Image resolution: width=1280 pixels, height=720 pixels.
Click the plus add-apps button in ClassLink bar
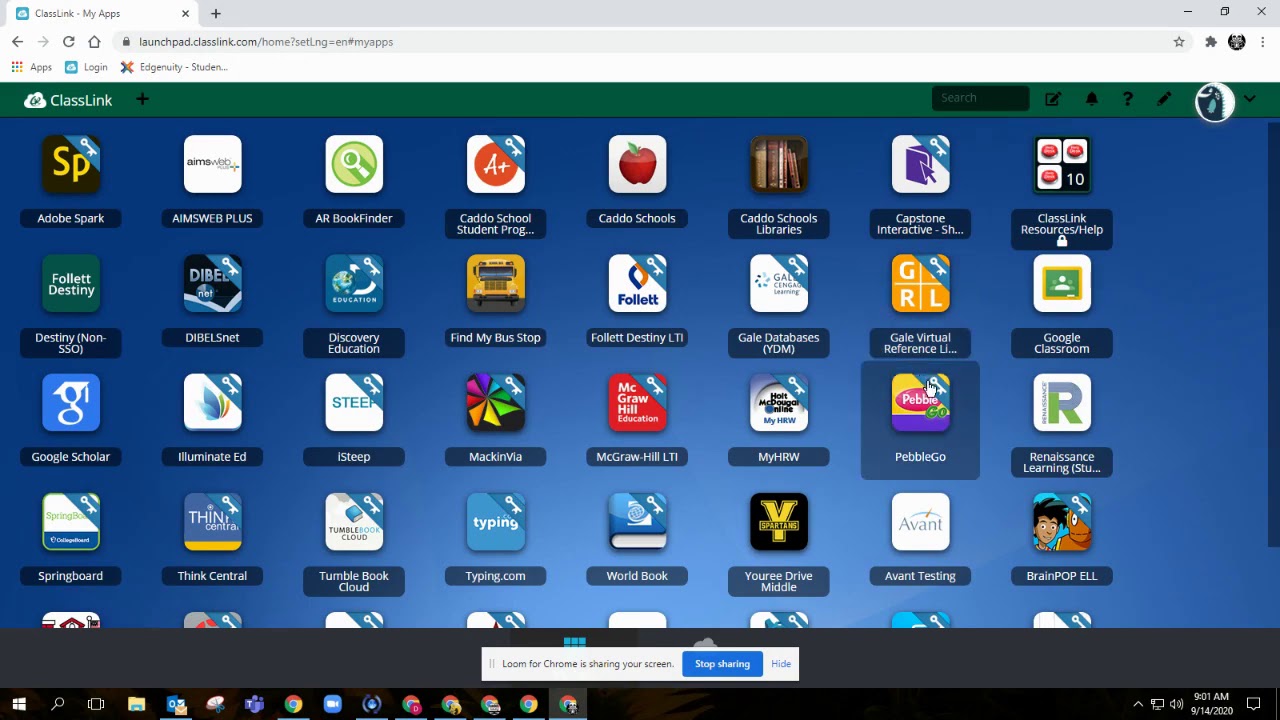pyautogui.click(x=142, y=99)
